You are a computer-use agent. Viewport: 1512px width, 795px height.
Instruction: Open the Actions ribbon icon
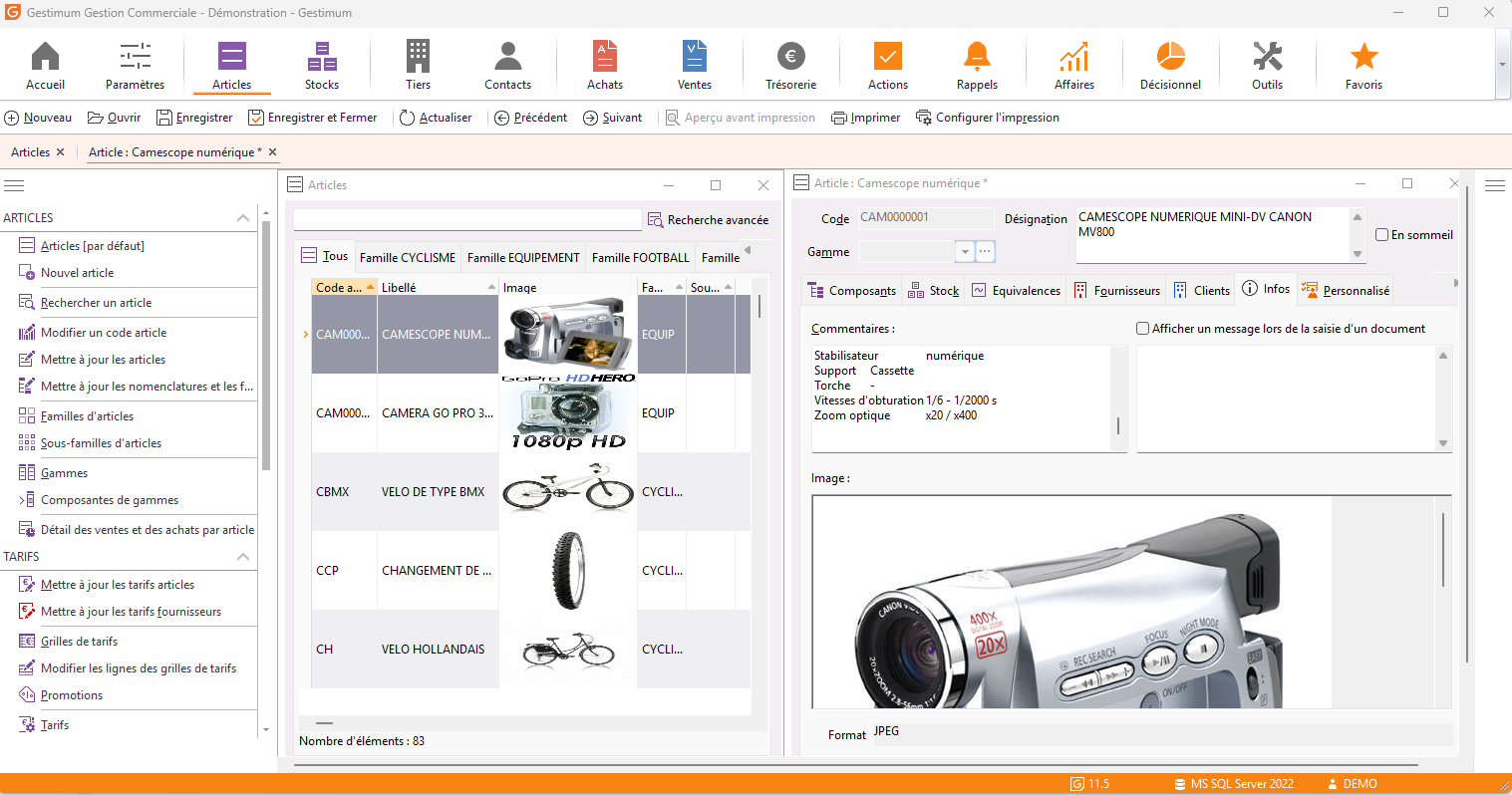point(887,66)
